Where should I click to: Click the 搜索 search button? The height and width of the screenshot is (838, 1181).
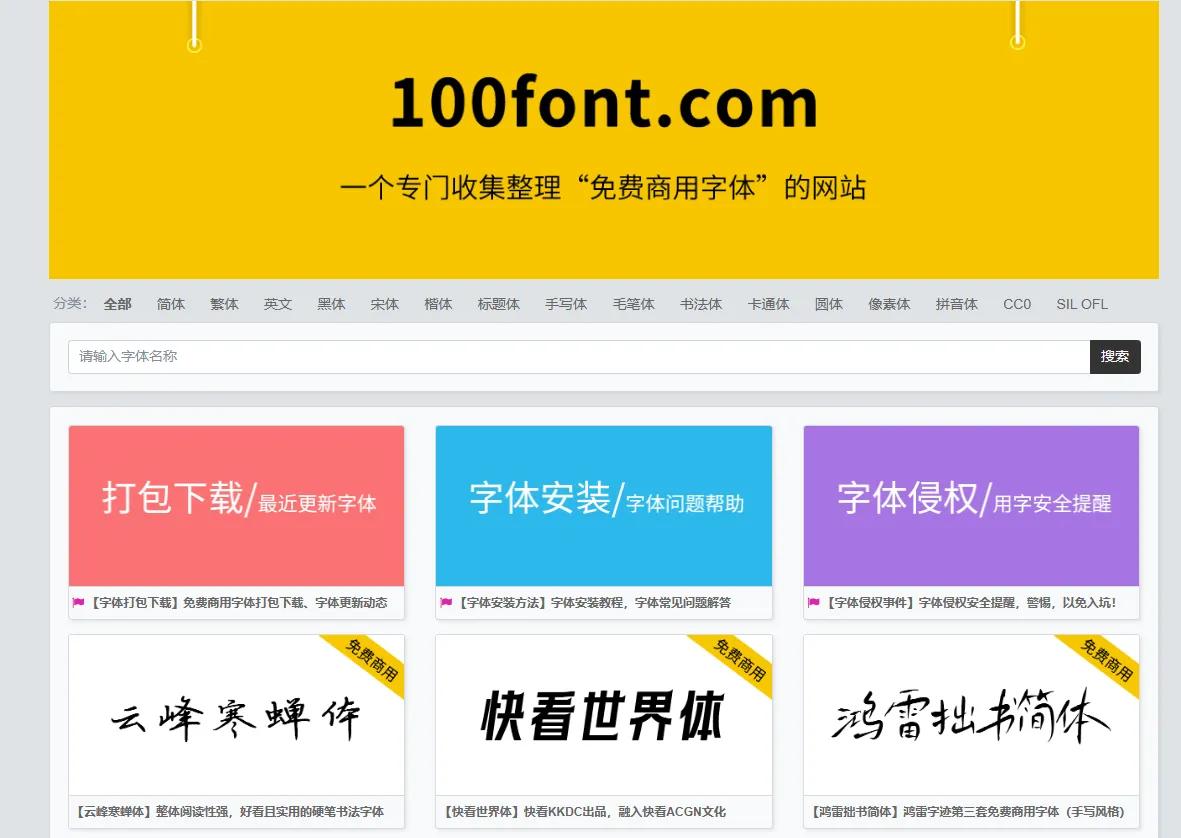click(1115, 356)
